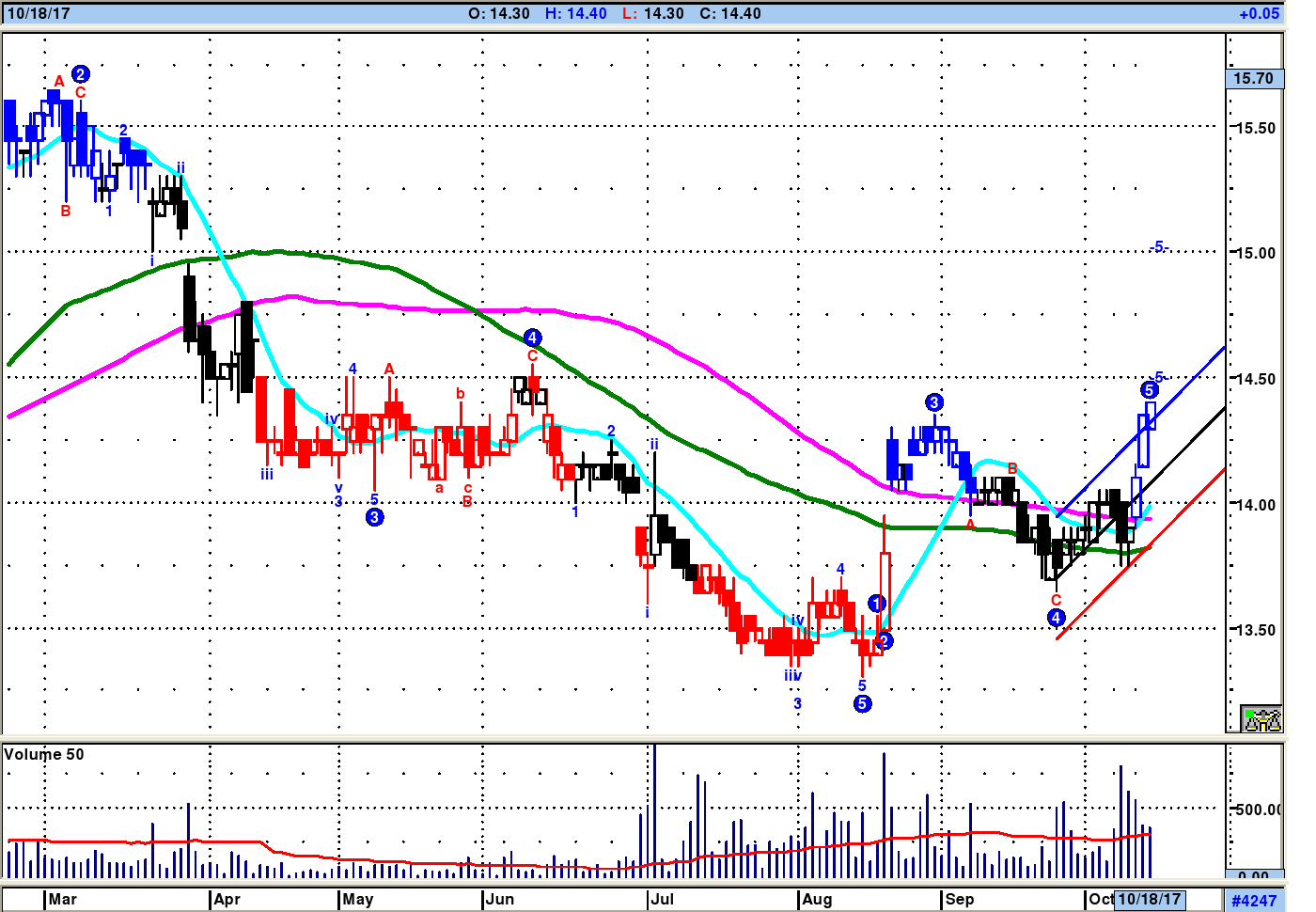The image size is (1316, 912).
Task: Select the circled wave 2 marker in March
Action: click(x=81, y=74)
